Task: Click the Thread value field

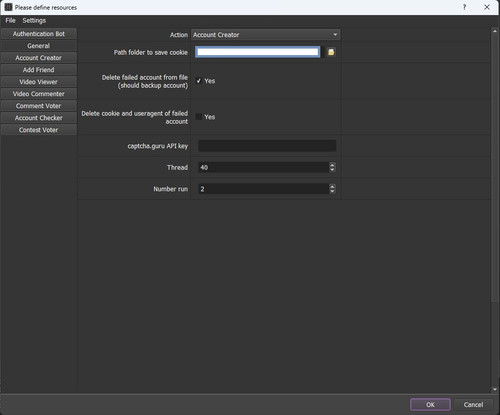Action: [x=263, y=167]
